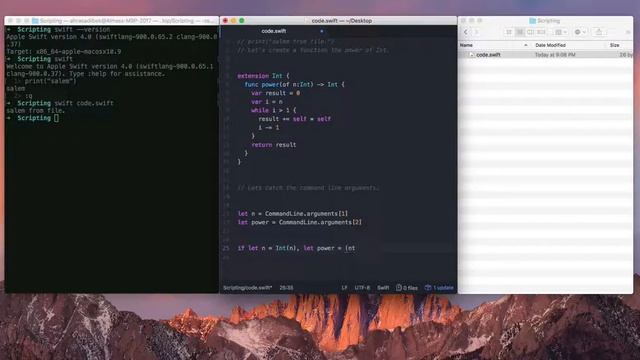
Task: Sort Finder list by Date Modified column
Action: pyautogui.click(x=550, y=45)
